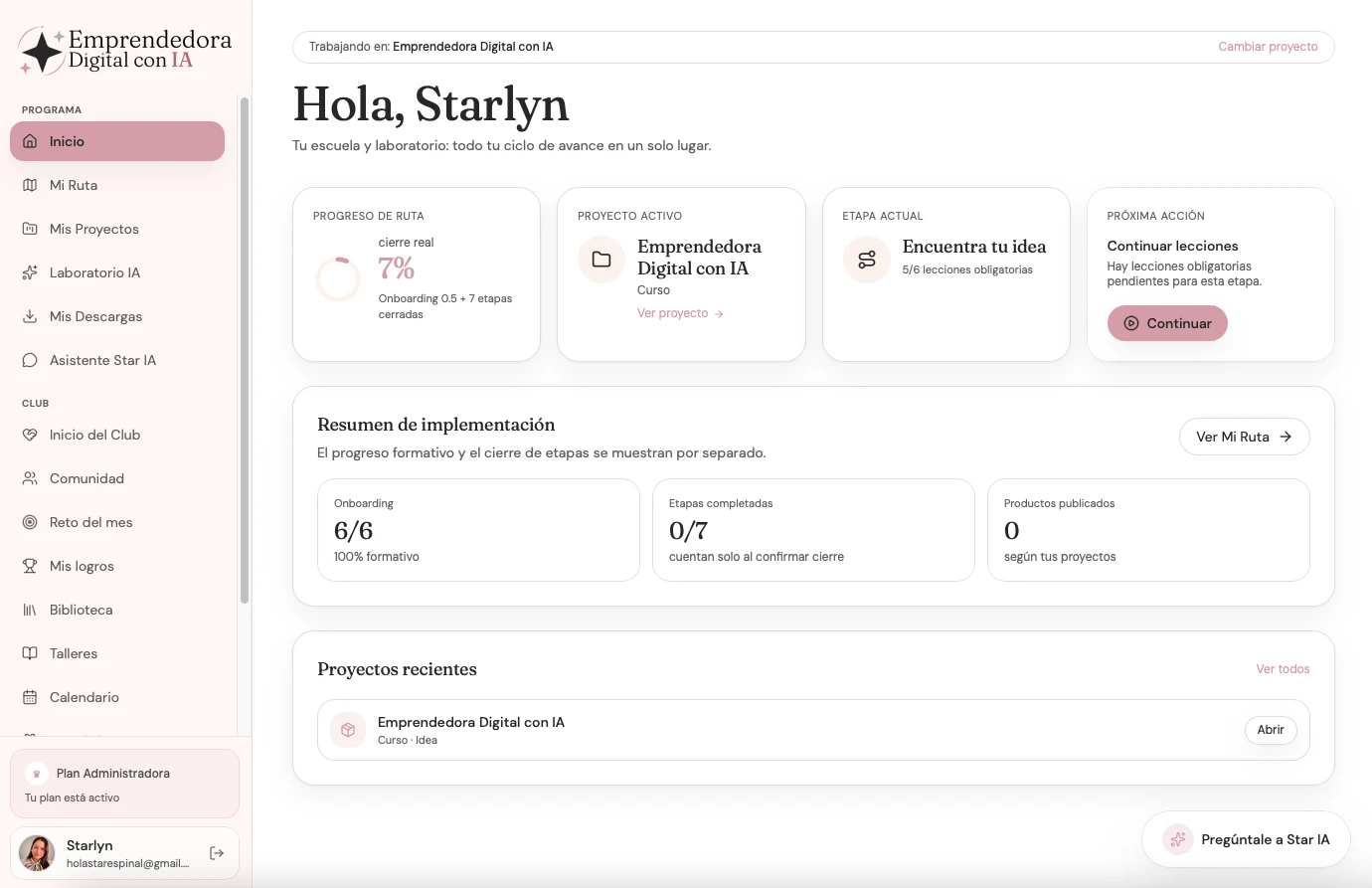Select Laboratorio IA in the menu
1372x888 pixels.
click(117, 272)
